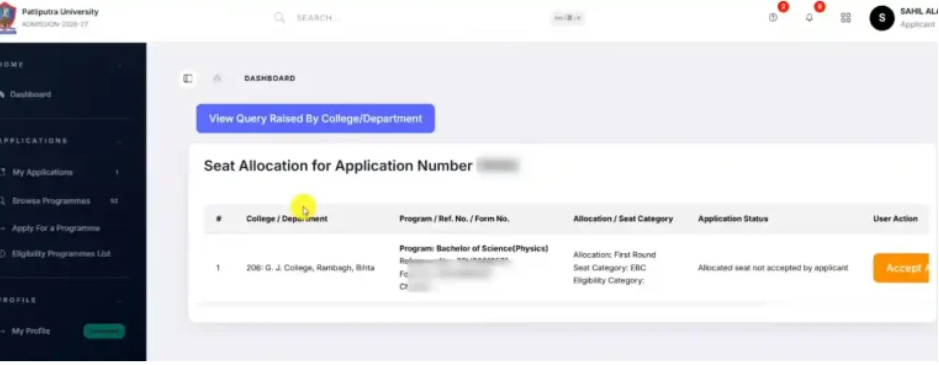This screenshot has height=365, width=939.
Task: Click the keyboard shortcut badge in search bar
Action: (x=567, y=18)
